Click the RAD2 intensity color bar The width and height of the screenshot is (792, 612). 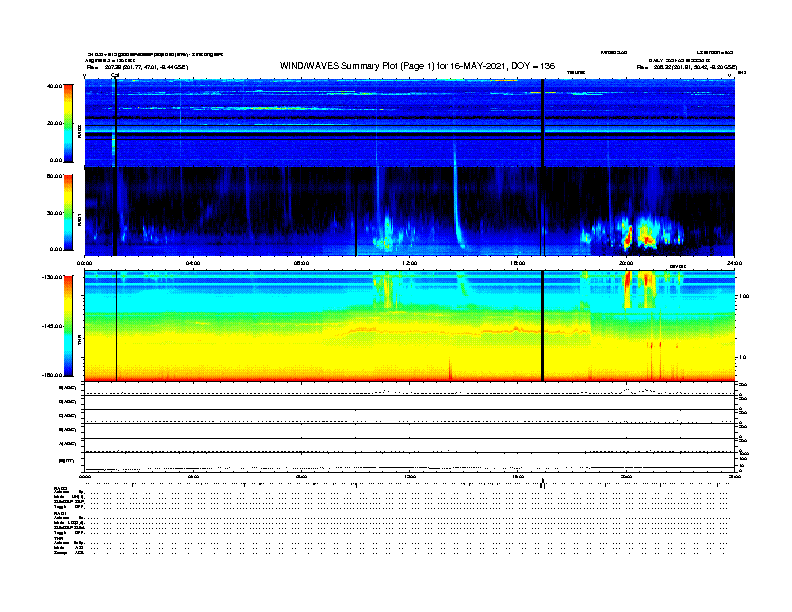coord(68,123)
